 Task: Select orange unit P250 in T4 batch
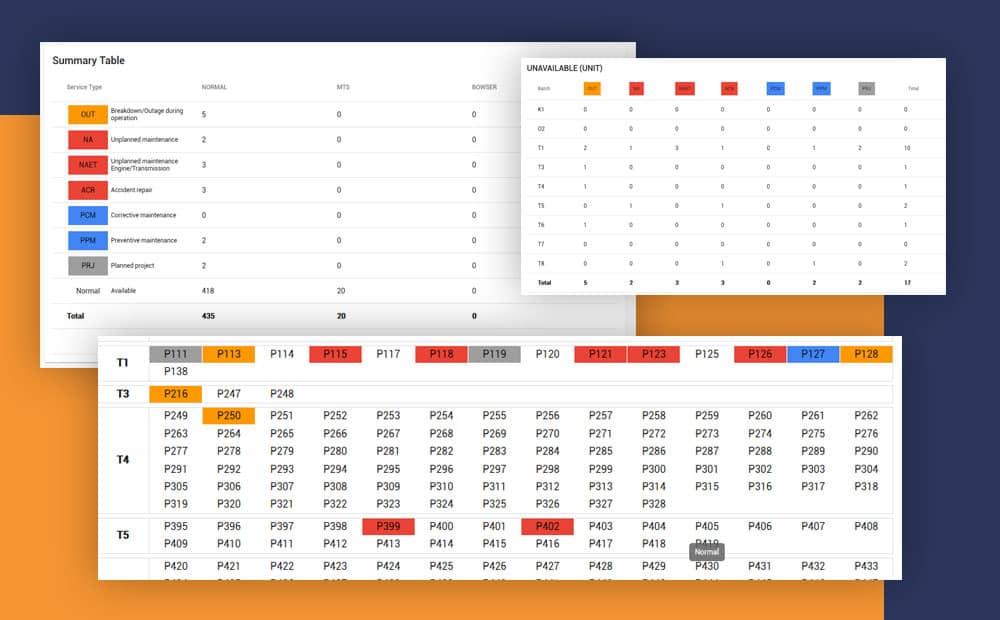tap(229, 416)
